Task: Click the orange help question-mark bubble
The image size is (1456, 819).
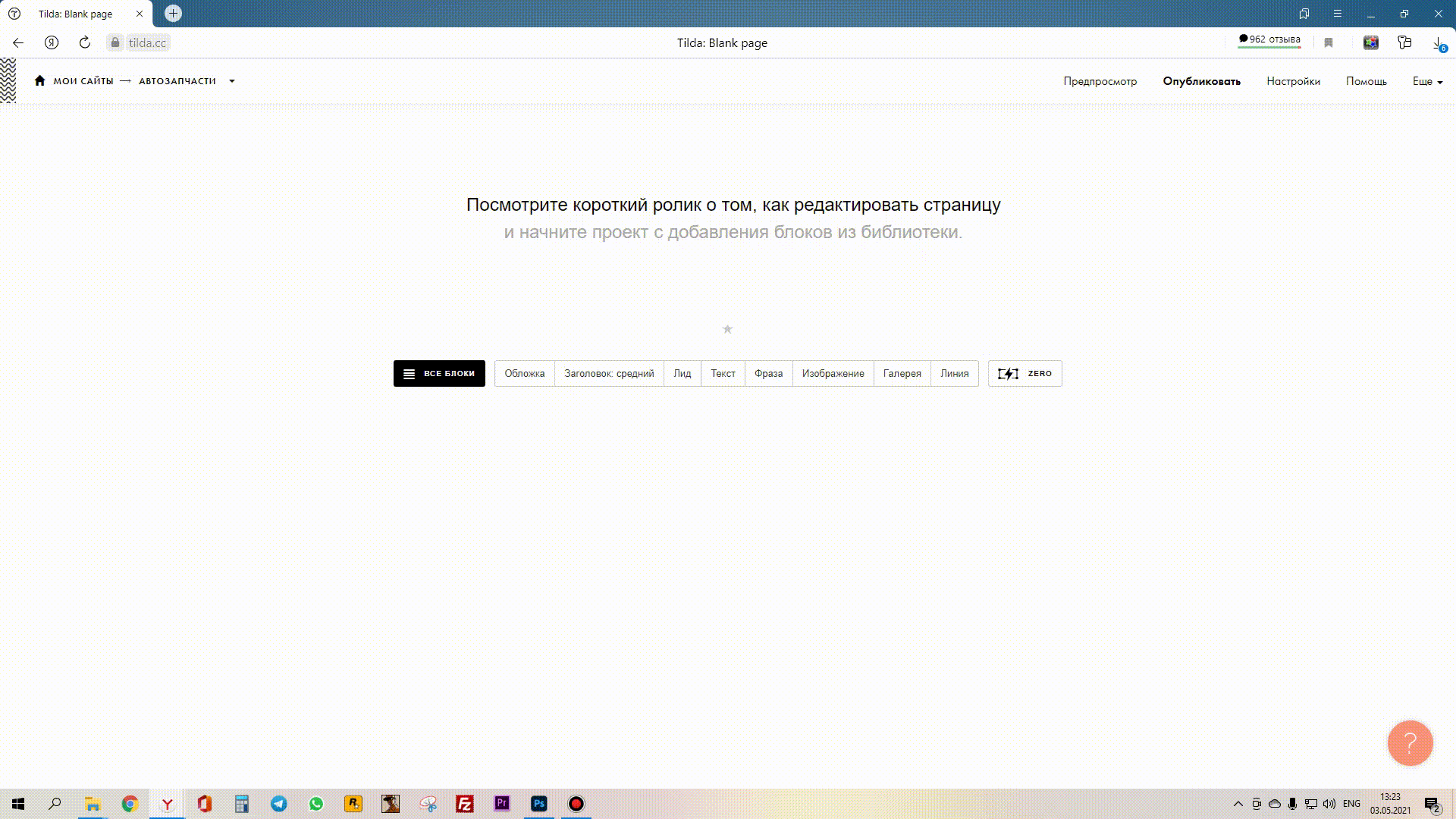Action: [1410, 742]
